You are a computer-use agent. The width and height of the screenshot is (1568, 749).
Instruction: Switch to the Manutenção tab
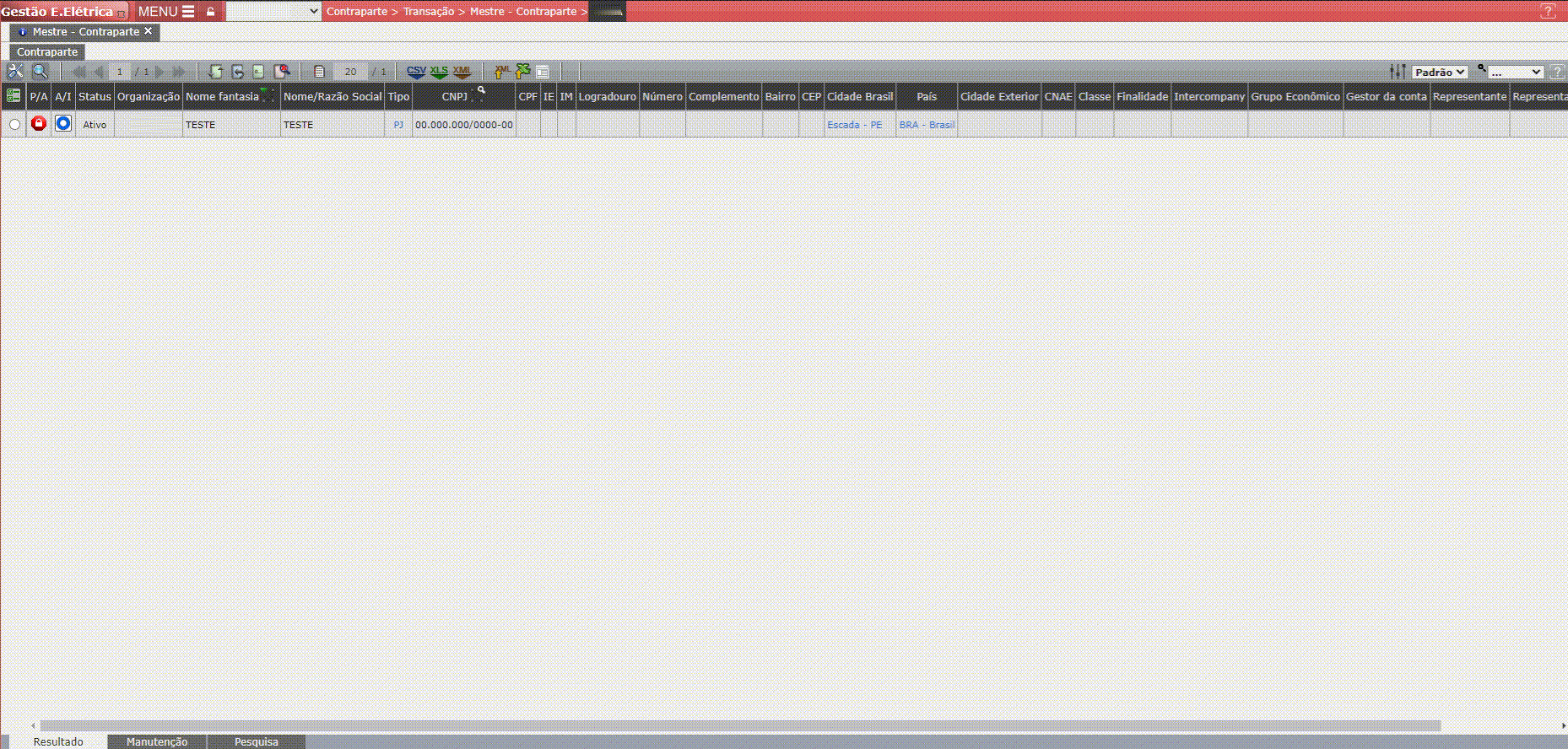pos(157,742)
